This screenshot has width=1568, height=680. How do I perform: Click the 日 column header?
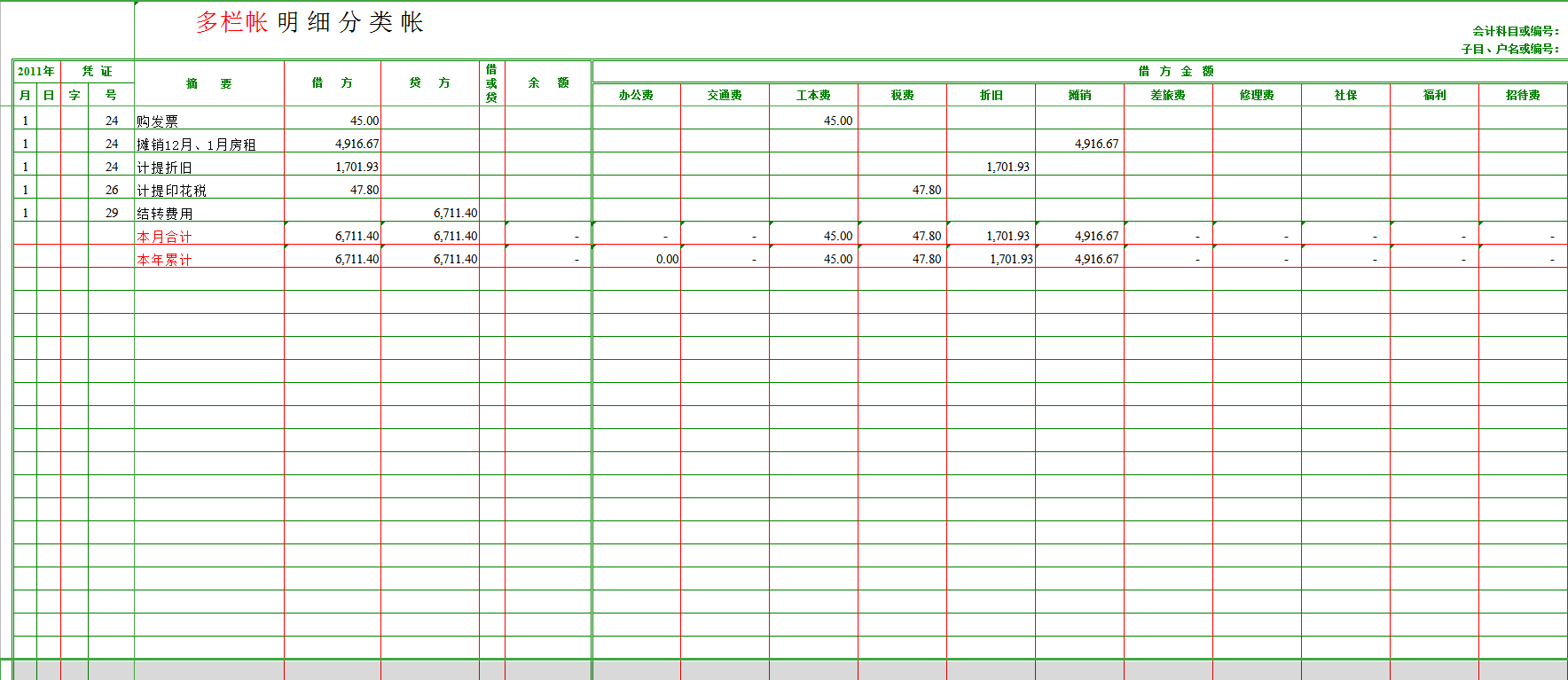(x=49, y=95)
